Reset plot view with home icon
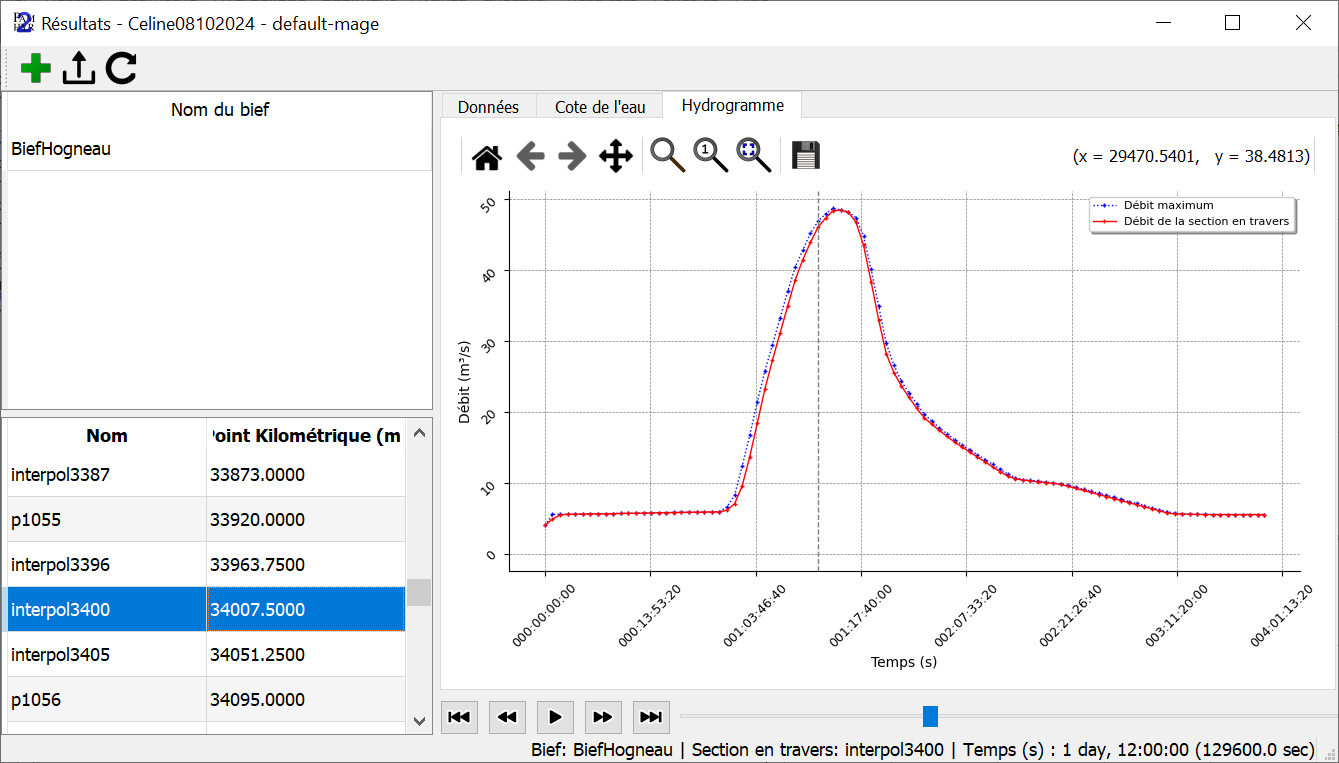 click(487, 156)
